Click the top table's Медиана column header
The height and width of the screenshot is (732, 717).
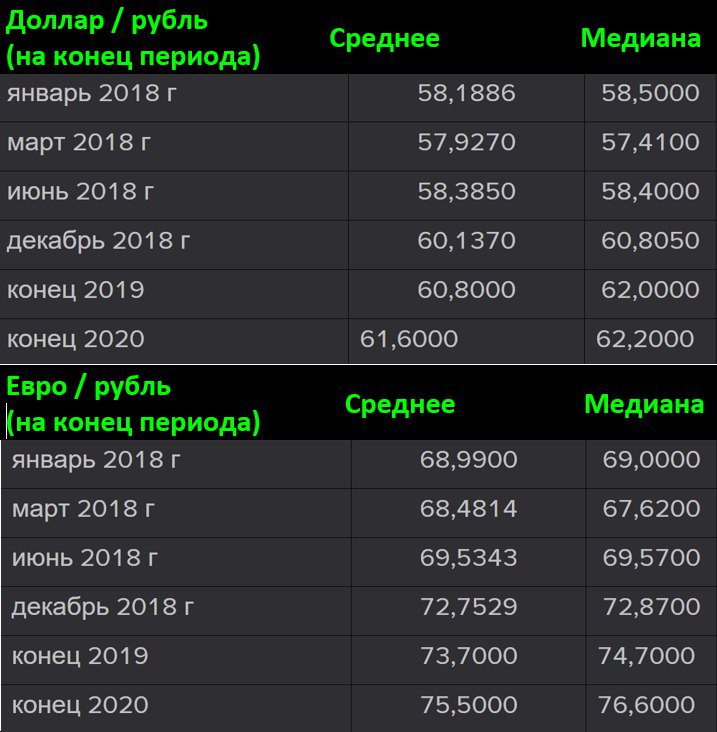(x=641, y=39)
